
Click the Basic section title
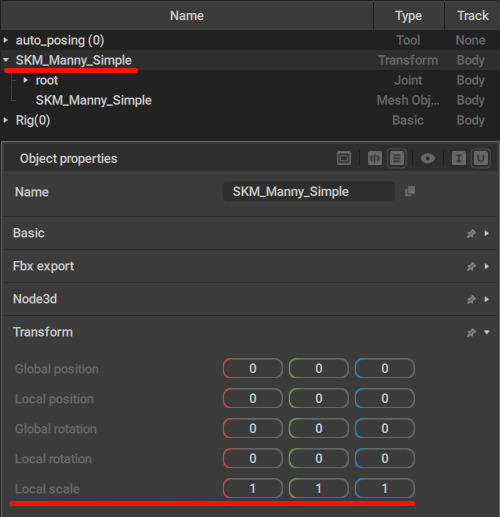pos(29,233)
